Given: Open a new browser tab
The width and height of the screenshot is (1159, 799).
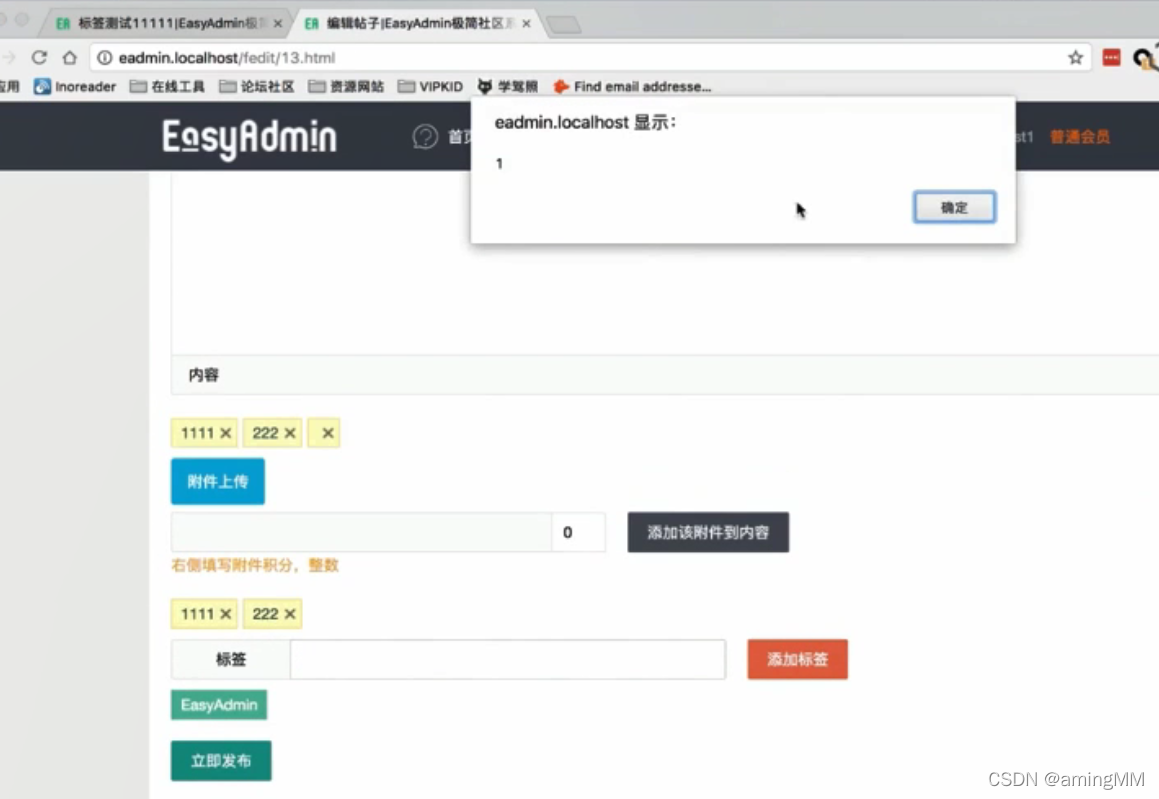Looking at the screenshot, I should (564, 24).
